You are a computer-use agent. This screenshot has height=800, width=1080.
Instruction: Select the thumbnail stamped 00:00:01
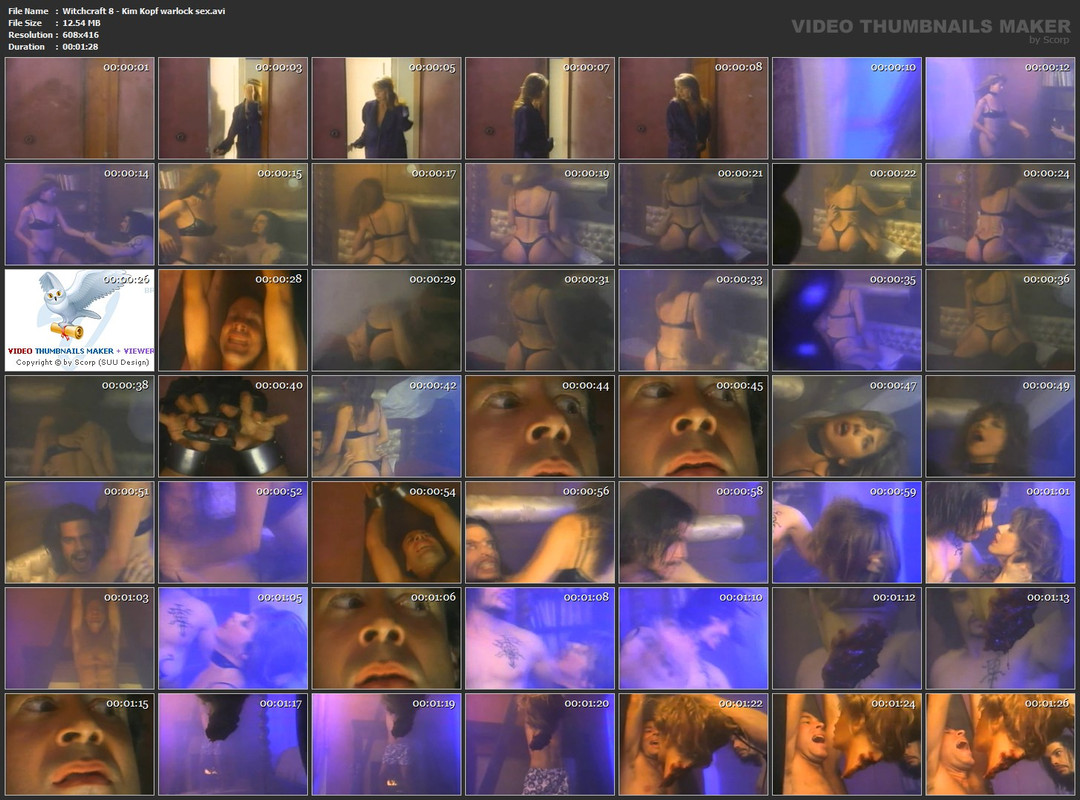tap(80, 108)
